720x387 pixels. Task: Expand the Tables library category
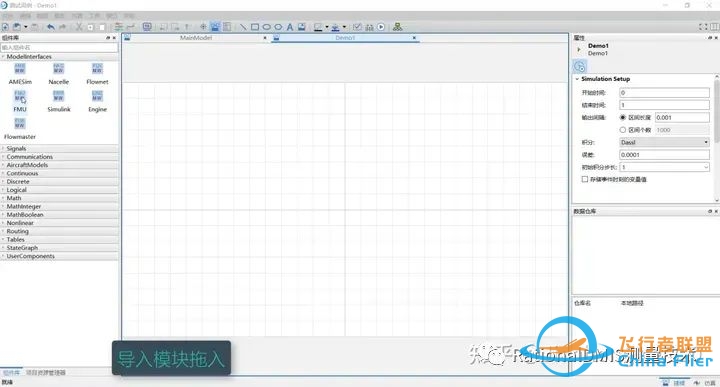(x=3, y=240)
